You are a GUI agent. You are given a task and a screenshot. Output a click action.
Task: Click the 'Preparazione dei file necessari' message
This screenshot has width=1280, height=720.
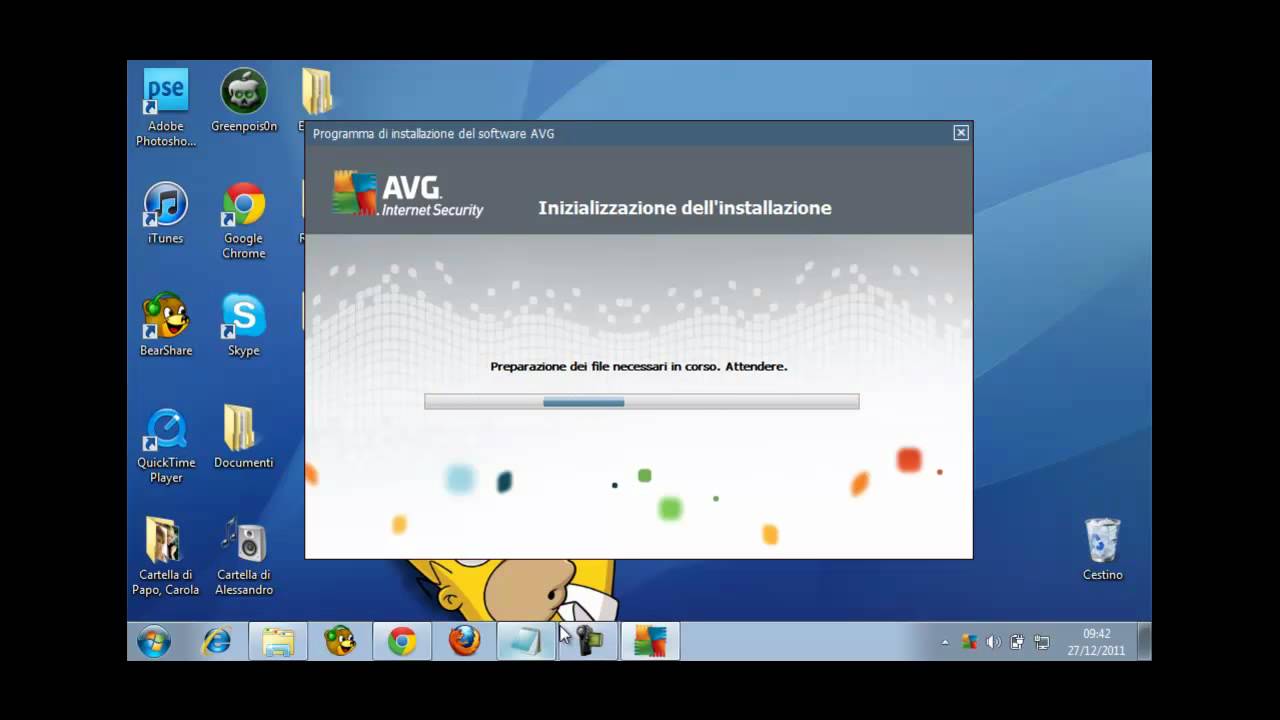coord(639,367)
